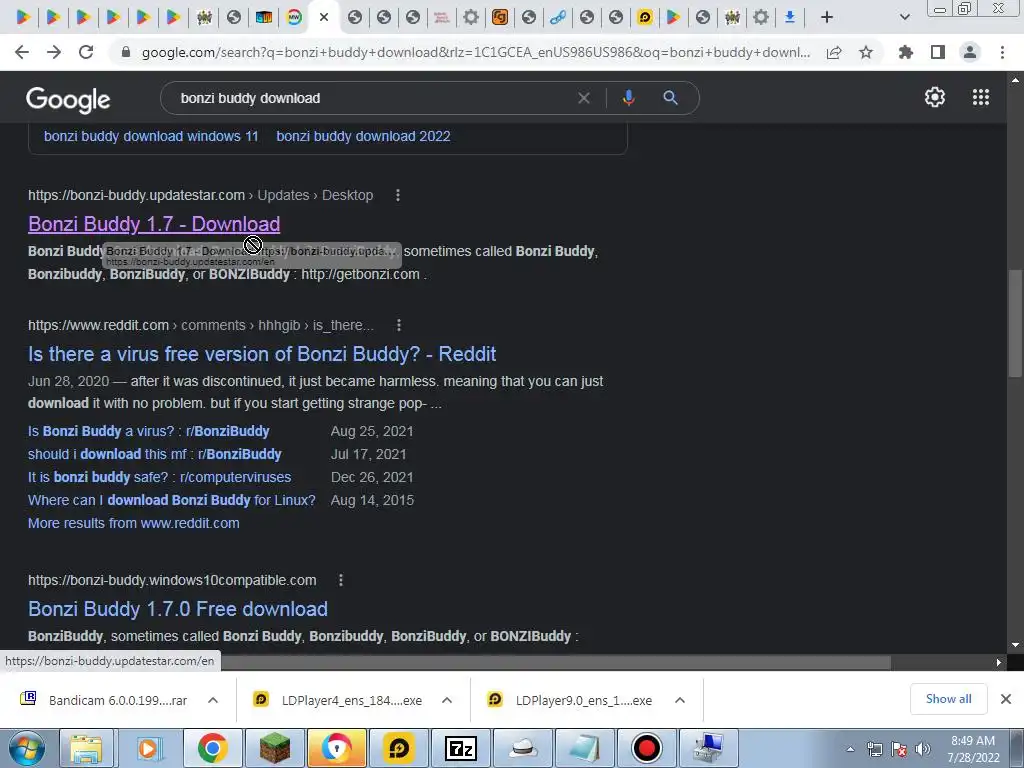Open the LDPlayer9.0_ens_1 exe download
1024x768 pixels.
584,700
